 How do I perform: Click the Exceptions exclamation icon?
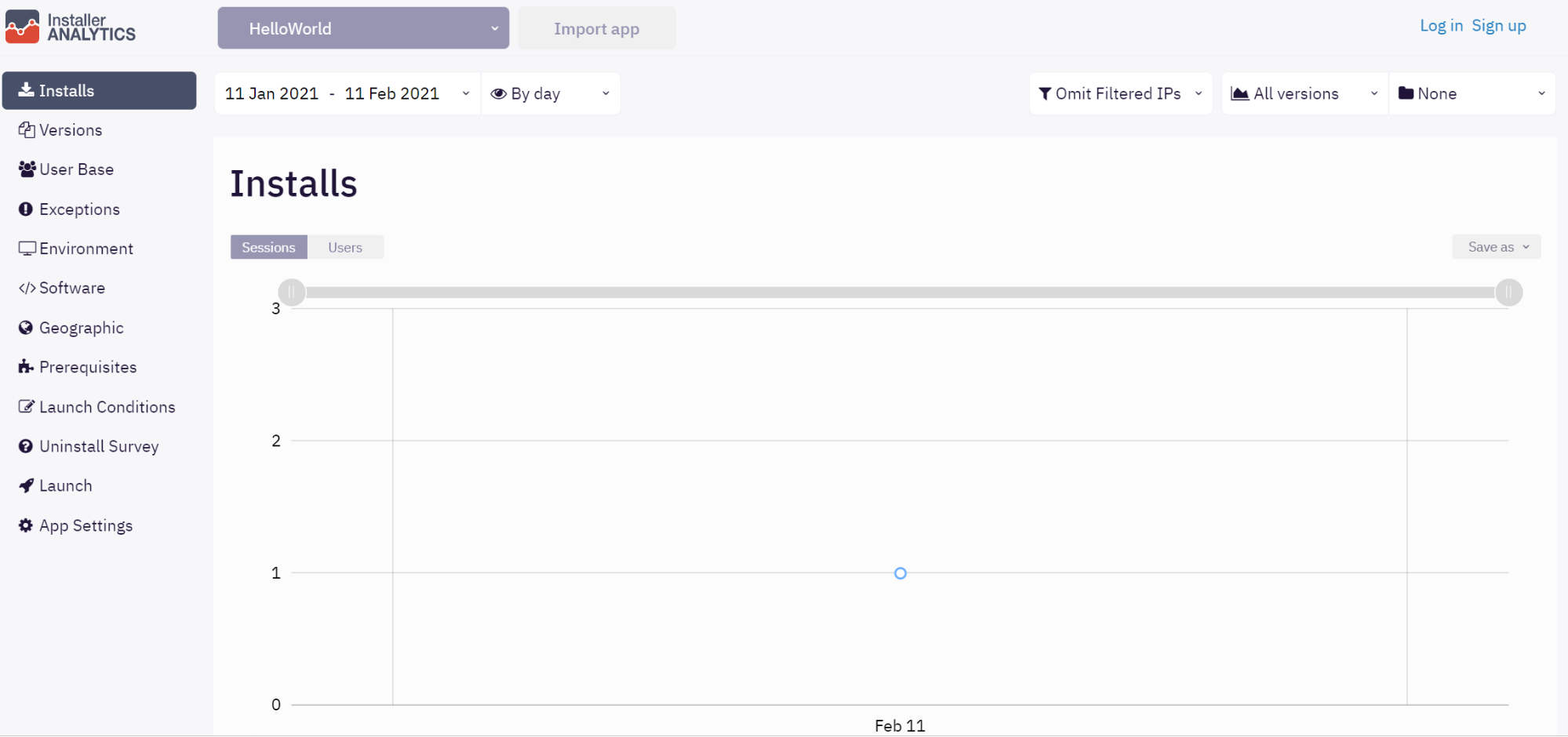point(26,209)
